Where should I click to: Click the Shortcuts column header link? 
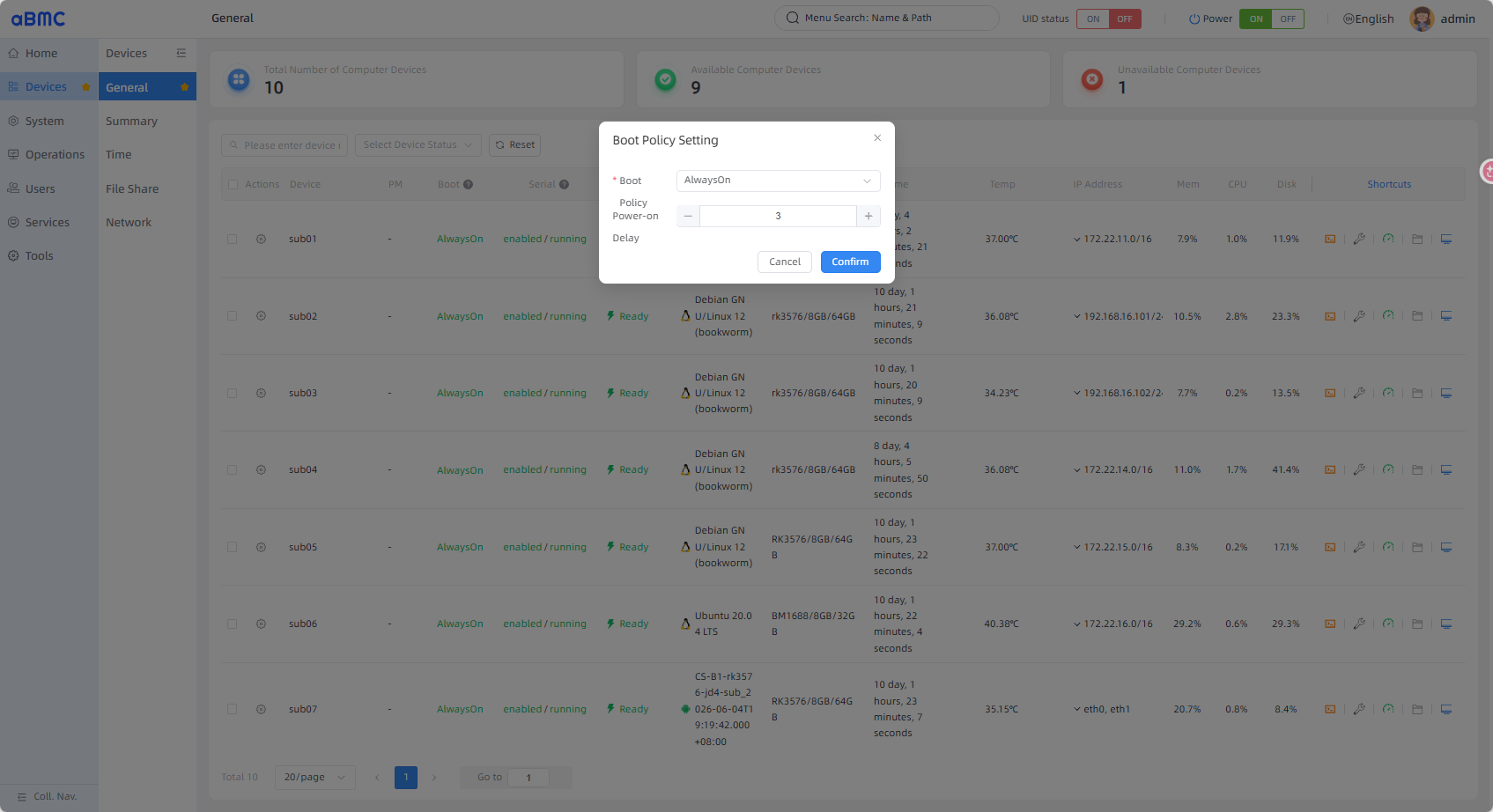[1389, 184]
